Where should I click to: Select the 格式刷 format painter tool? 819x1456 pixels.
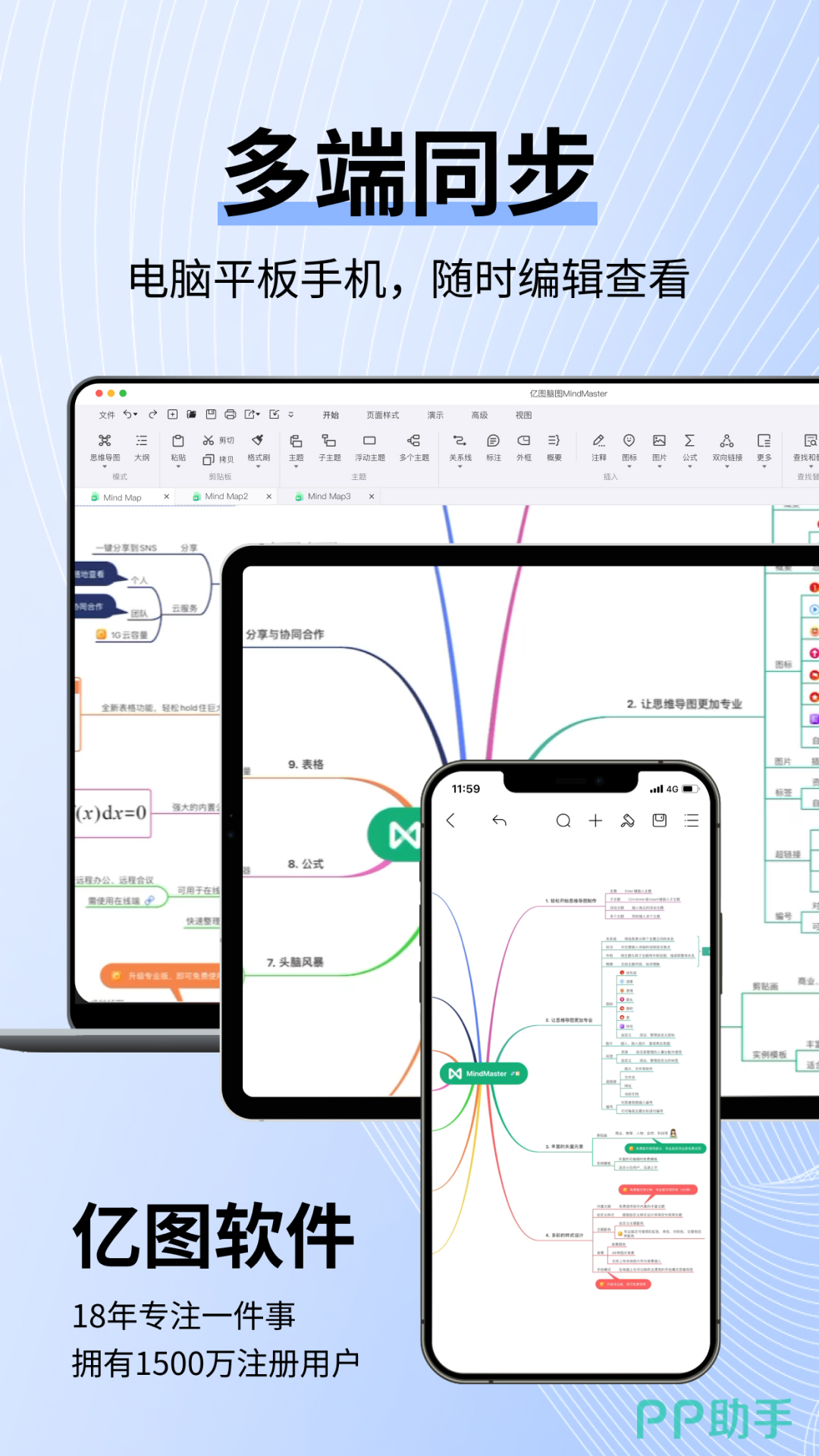[258, 442]
